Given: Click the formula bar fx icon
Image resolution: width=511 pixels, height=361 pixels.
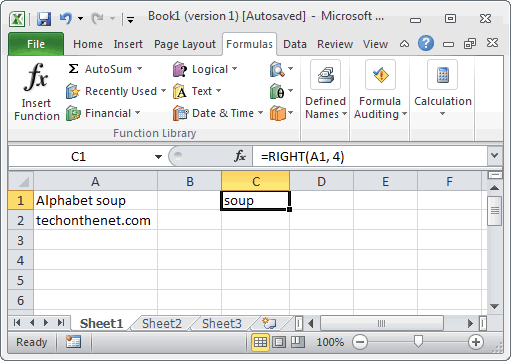Looking at the screenshot, I should (x=240, y=156).
